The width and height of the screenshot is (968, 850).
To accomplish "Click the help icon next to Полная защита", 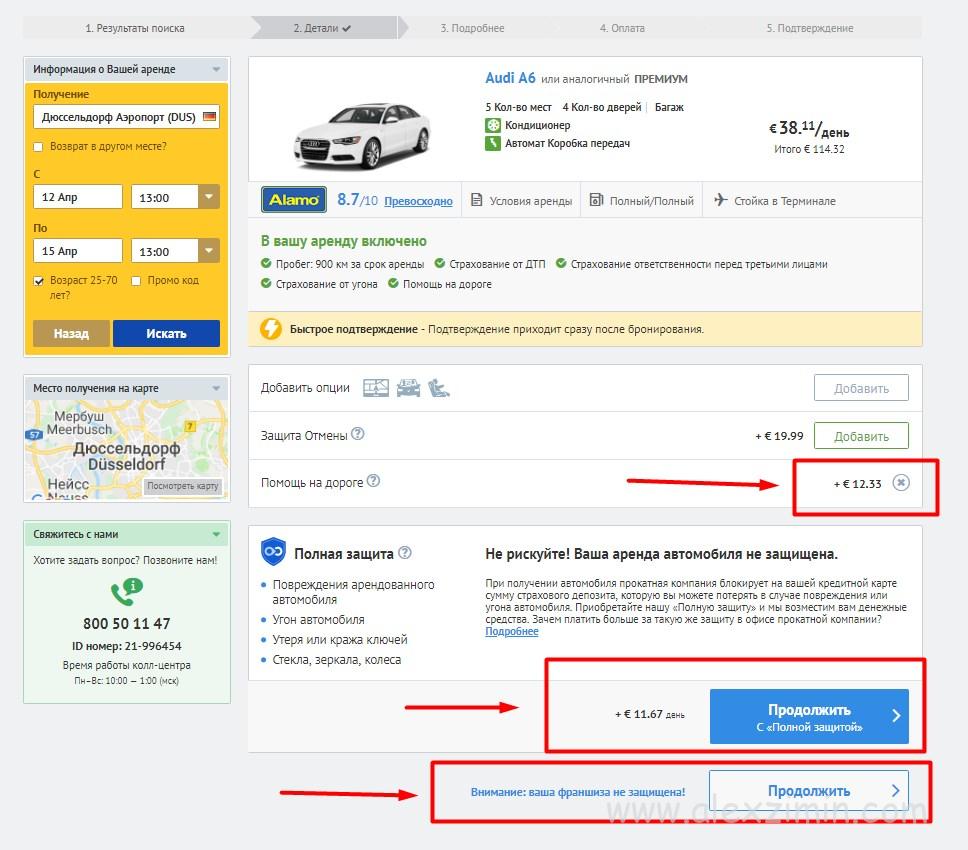I will tap(405, 553).
